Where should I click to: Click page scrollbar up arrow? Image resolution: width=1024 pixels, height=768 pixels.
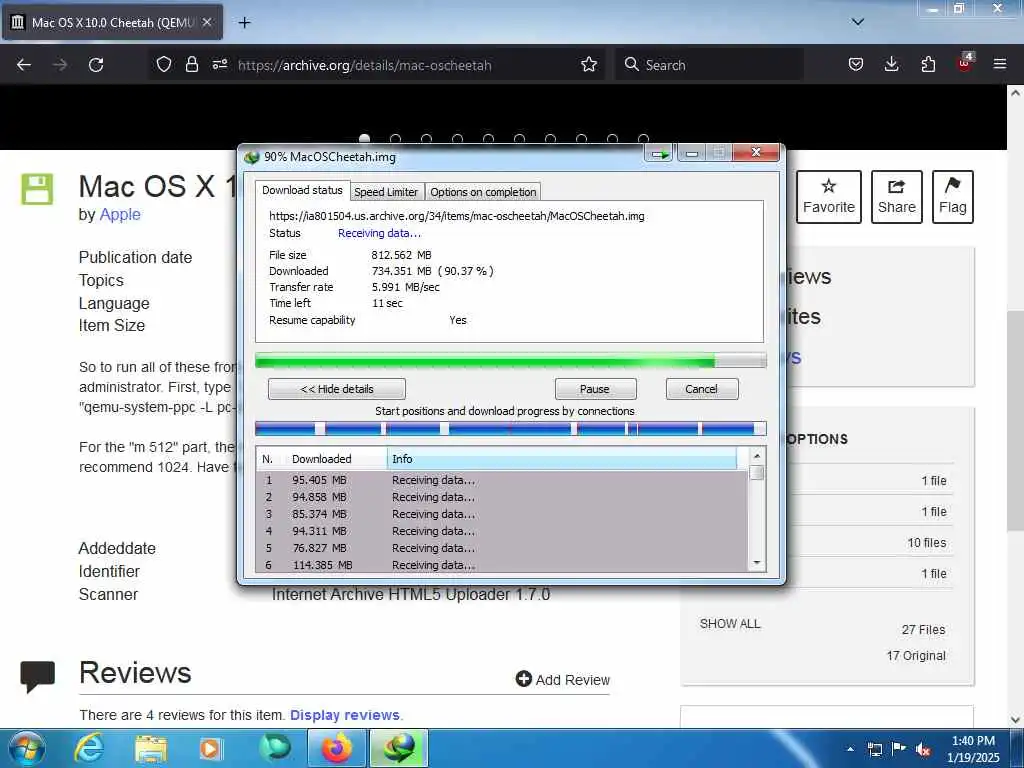click(1016, 93)
